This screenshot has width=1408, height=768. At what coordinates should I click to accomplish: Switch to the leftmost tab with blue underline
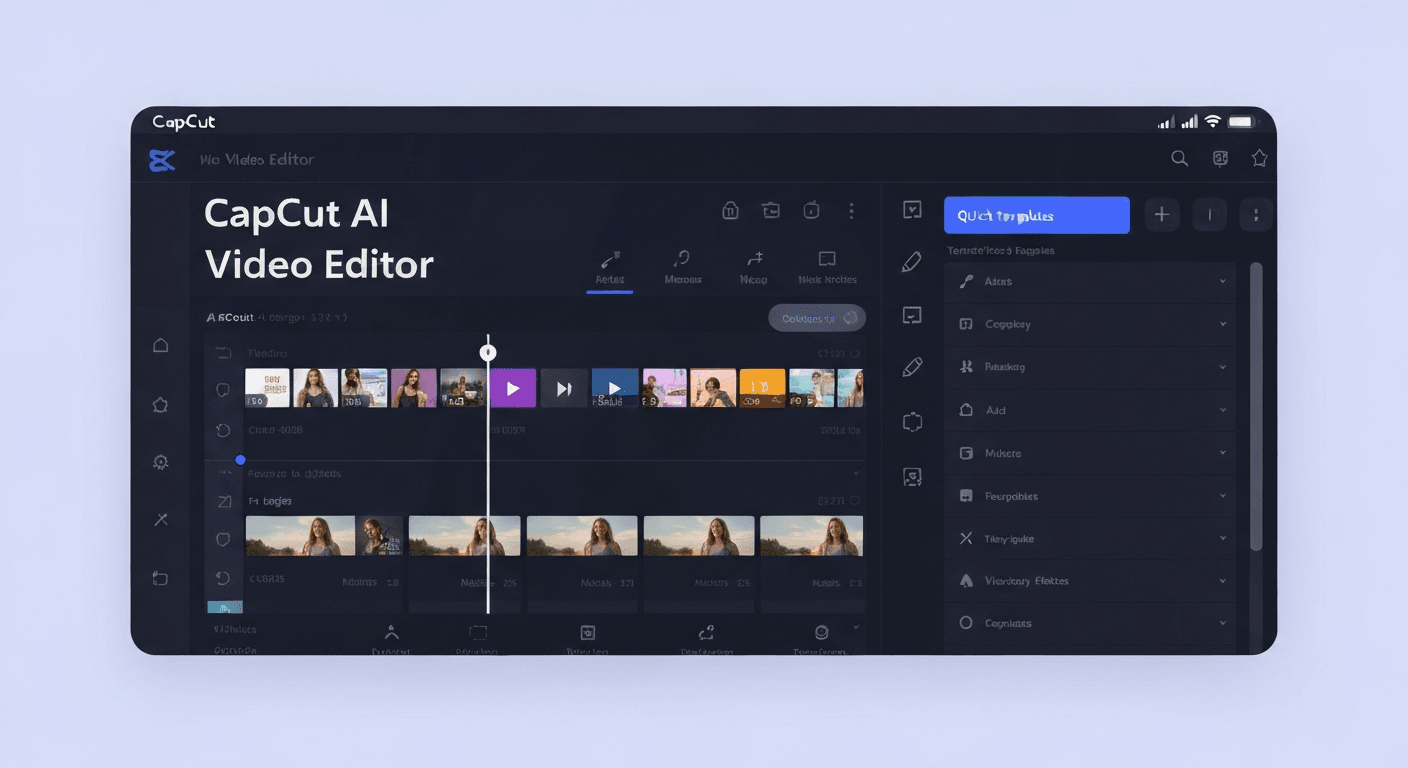point(610,266)
